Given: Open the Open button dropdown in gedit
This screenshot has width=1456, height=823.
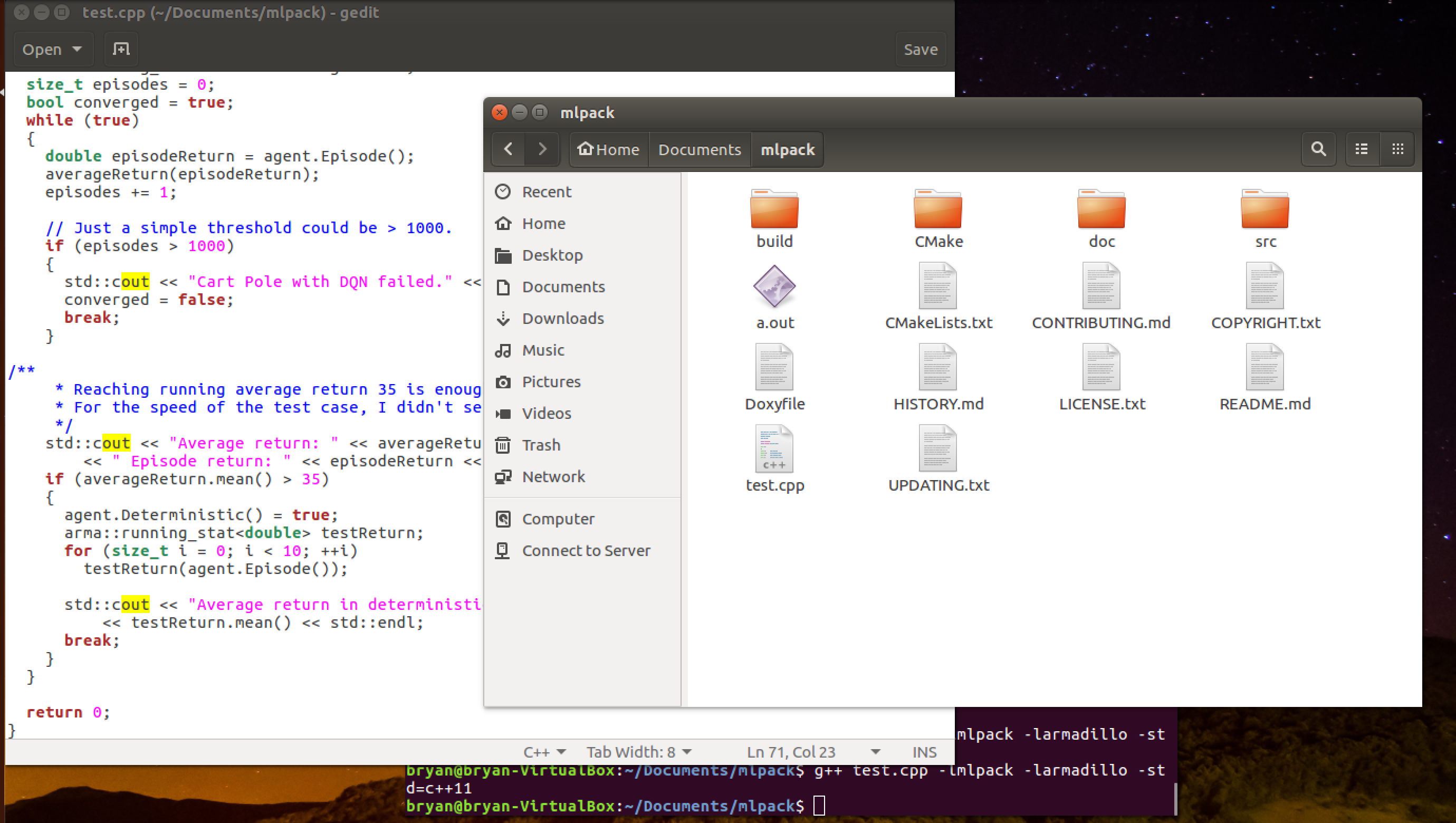Looking at the screenshot, I should 53,49.
